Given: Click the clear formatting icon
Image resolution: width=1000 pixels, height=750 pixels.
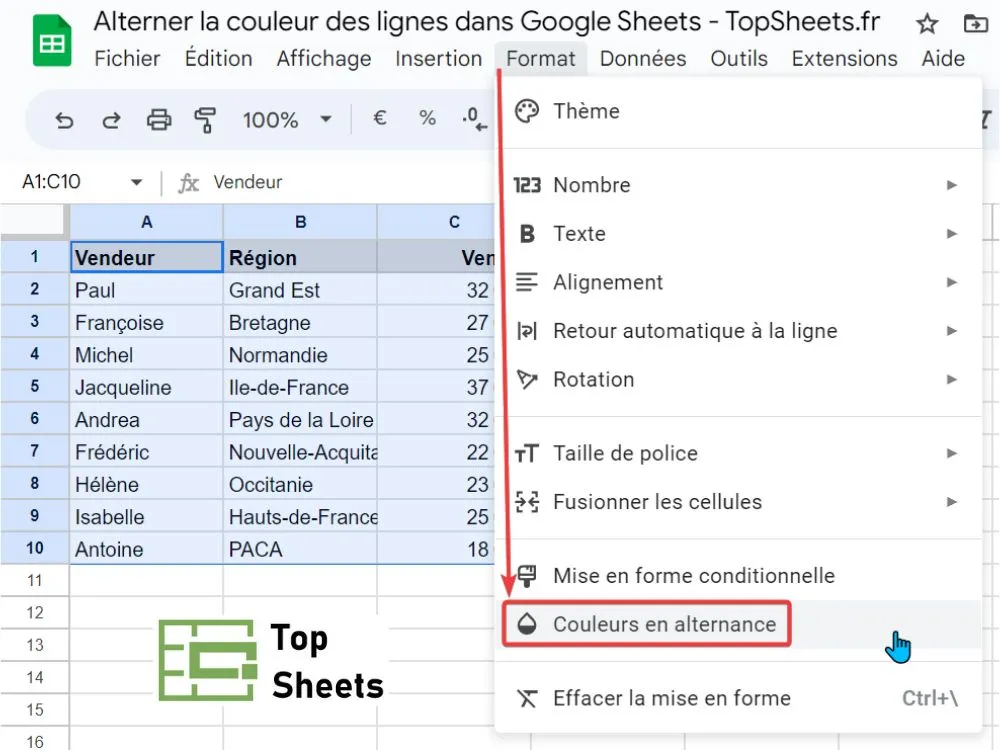Looking at the screenshot, I should (527, 698).
